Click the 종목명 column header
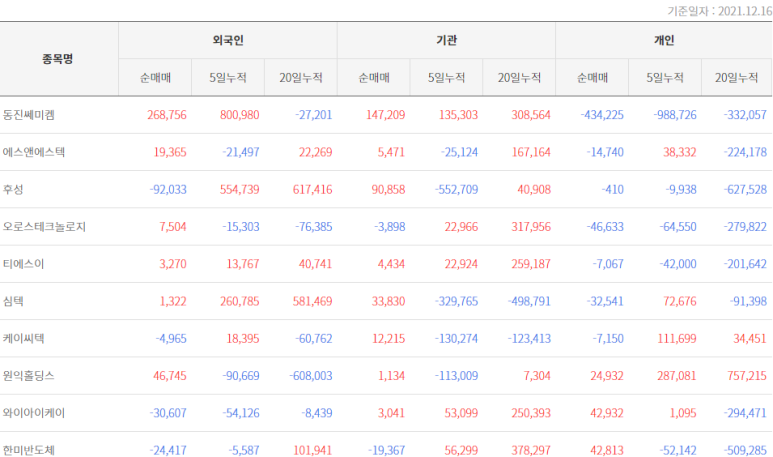The height and width of the screenshot is (457, 773). point(58,59)
